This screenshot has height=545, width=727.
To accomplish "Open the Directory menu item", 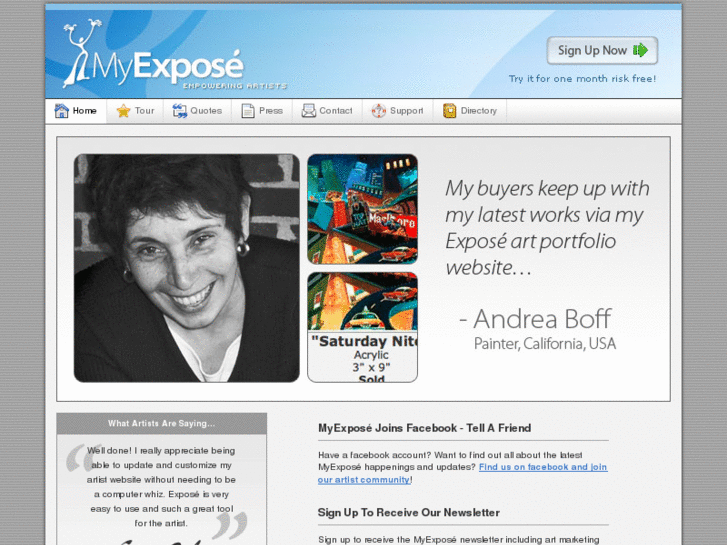I will [x=470, y=111].
